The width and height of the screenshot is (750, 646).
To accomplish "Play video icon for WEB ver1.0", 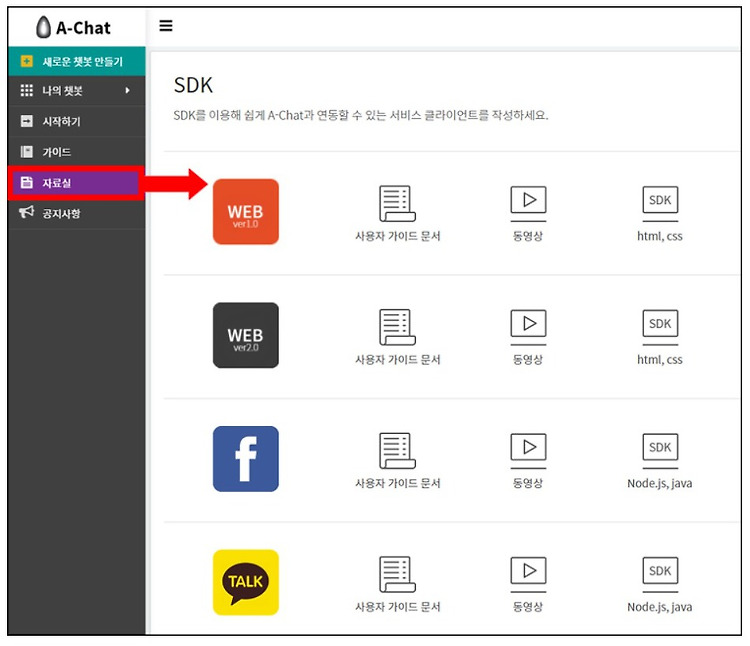I will [529, 203].
